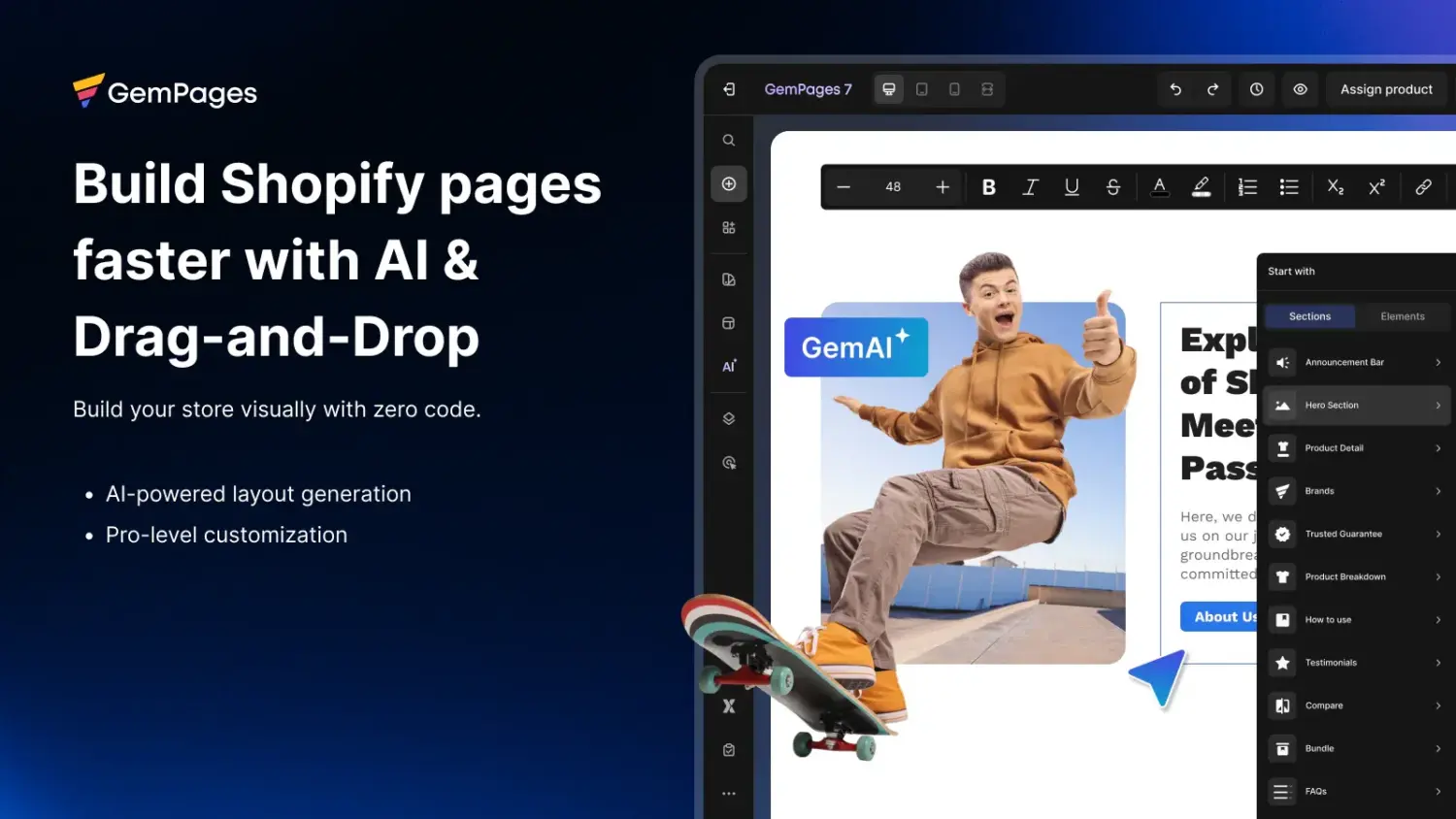Image resolution: width=1456 pixels, height=819 pixels.
Task: Open the search tool in the left sidebar
Action: [x=729, y=141]
